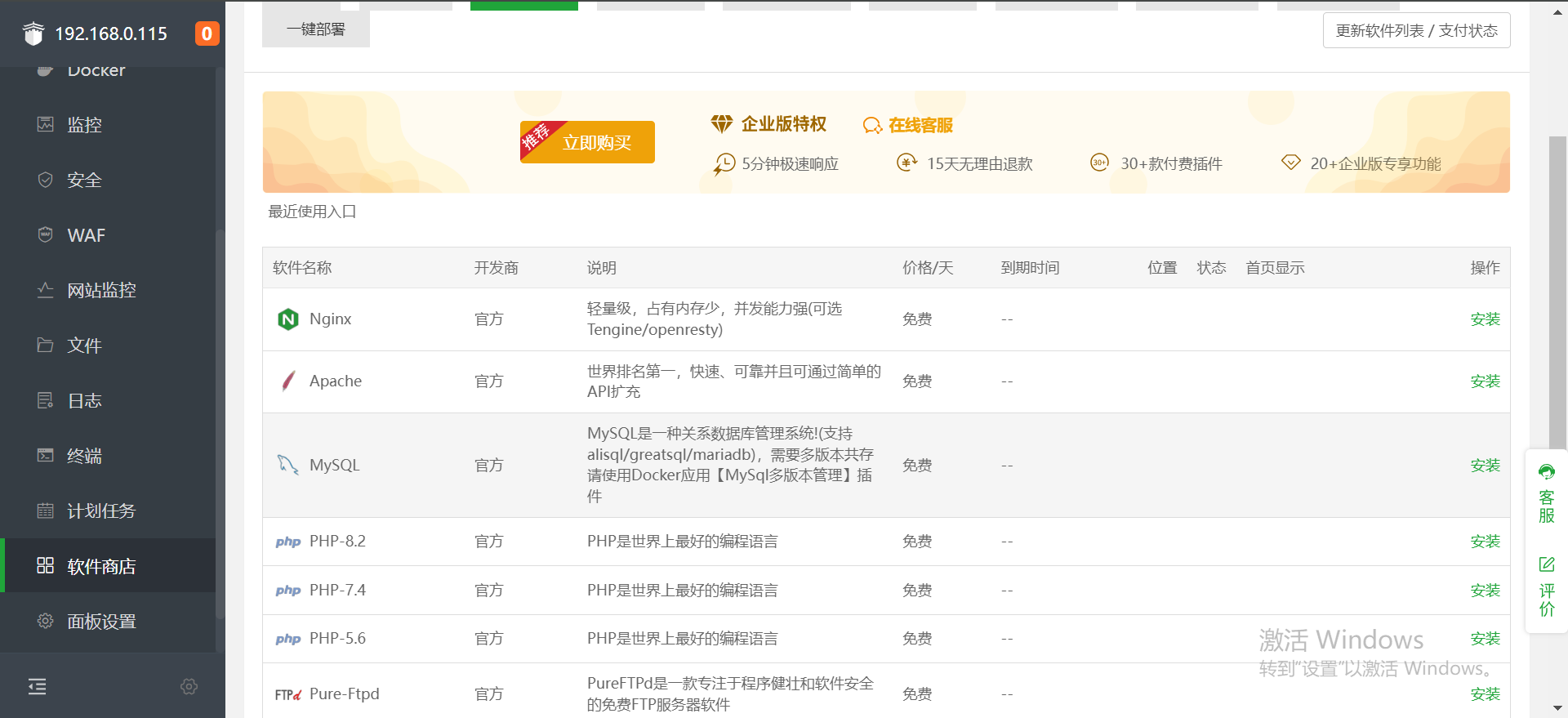Viewport: 1568px width, 718px height.
Task: Click the 最近使用入口 label
Action: pyautogui.click(x=312, y=212)
